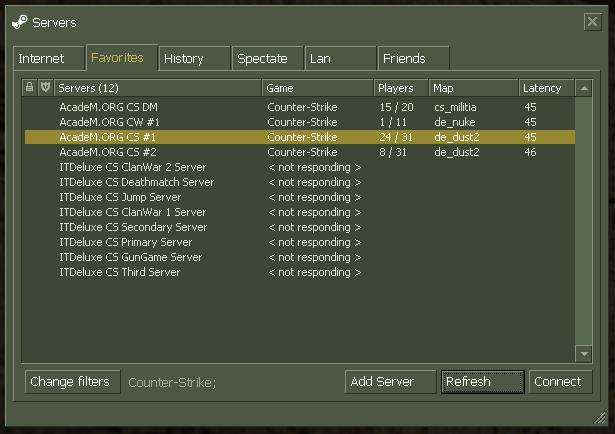Select server AcadeM.ORG CS #1

(300, 137)
